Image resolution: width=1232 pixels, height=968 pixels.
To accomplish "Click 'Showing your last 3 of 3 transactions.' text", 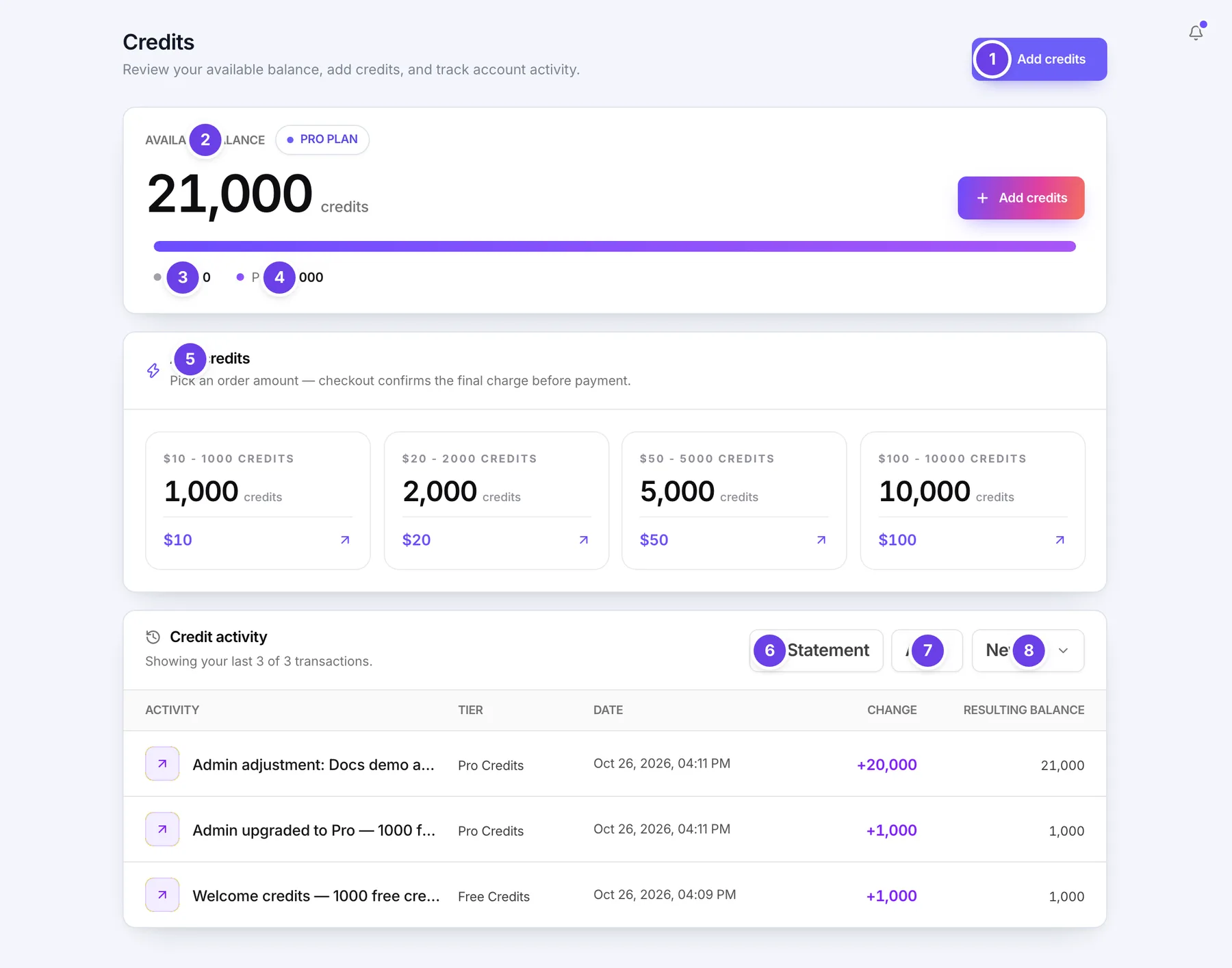I will [259, 661].
